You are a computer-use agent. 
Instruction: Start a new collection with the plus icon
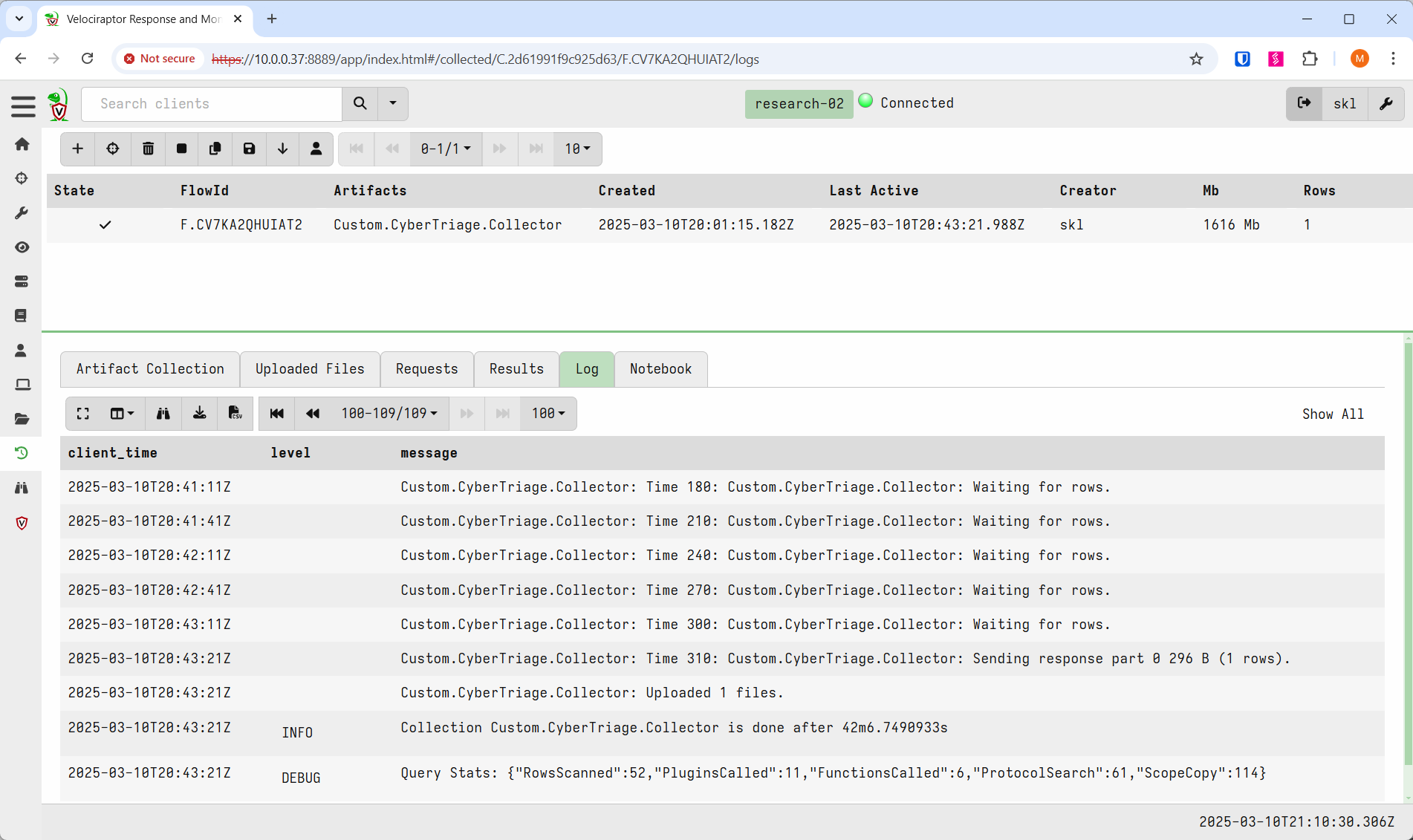click(77, 149)
